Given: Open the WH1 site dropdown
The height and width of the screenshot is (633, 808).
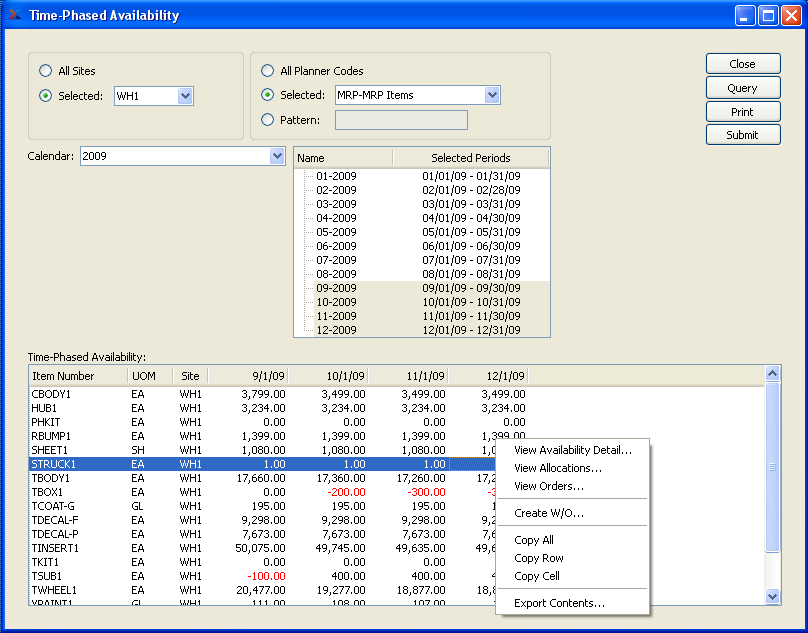Looking at the screenshot, I should click(185, 96).
